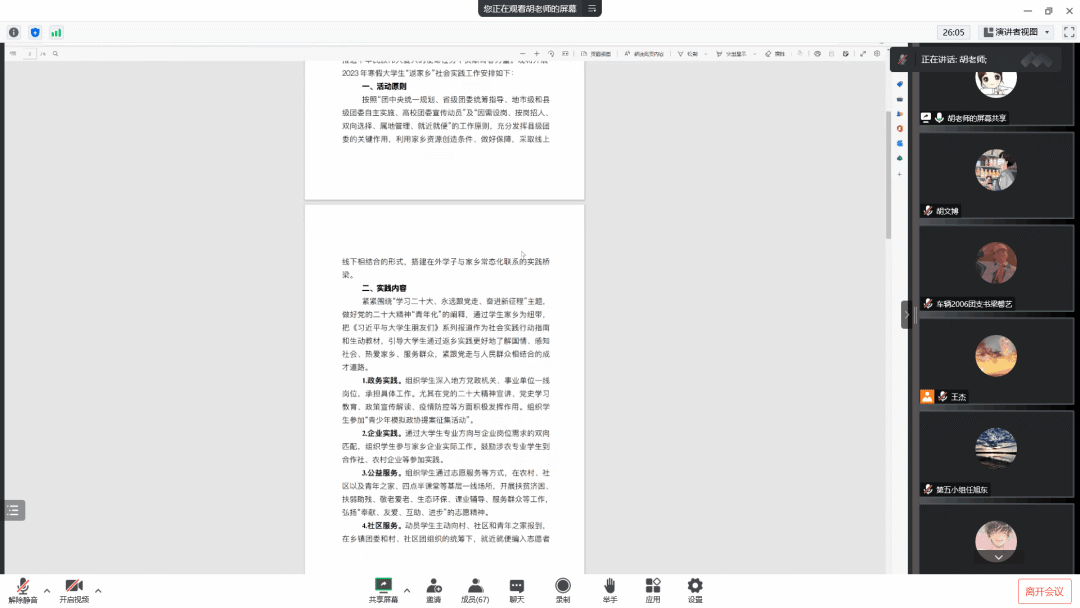This screenshot has width=1080, height=608.
Task: Click the Share Screen (共享屏幕) button
Action: [x=382, y=589]
